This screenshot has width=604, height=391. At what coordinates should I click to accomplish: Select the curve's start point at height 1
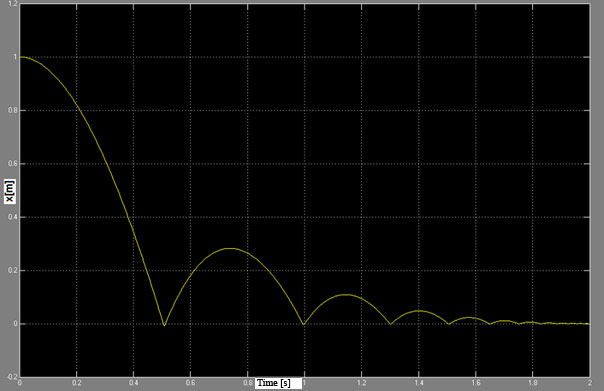click(x=21, y=57)
